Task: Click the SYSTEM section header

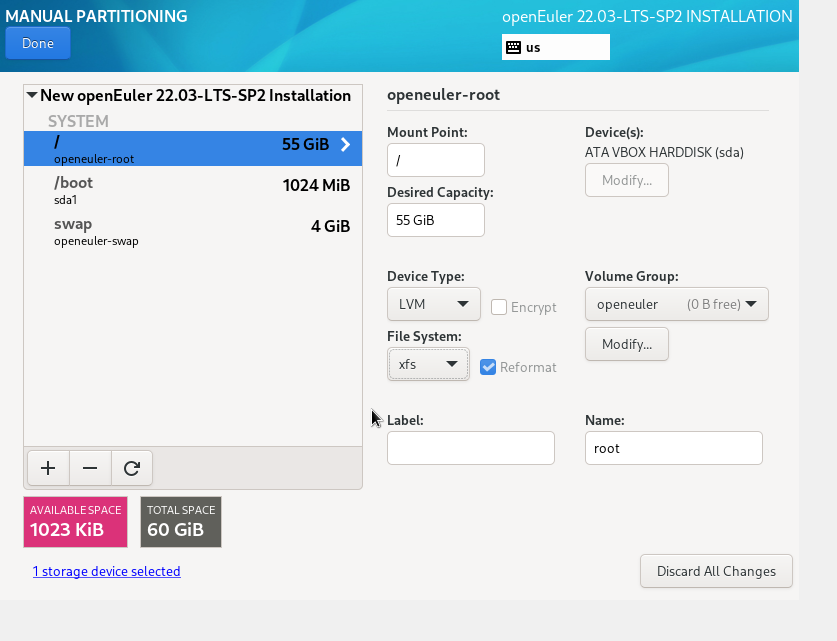Action: (78, 121)
